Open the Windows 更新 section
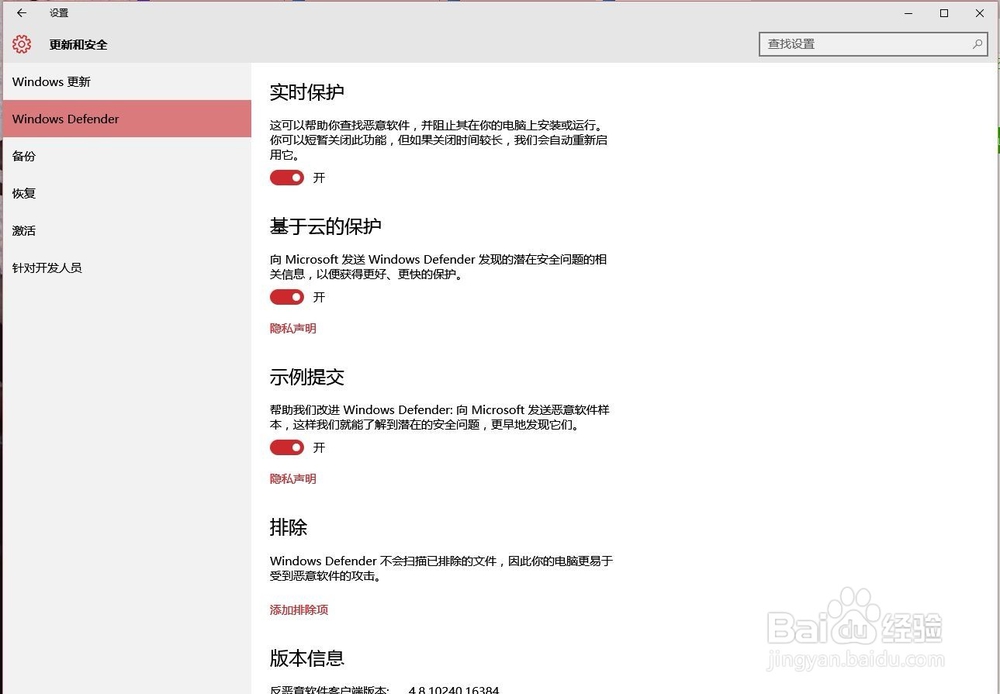Screen dimensions: 1000x694 (127, 82)
